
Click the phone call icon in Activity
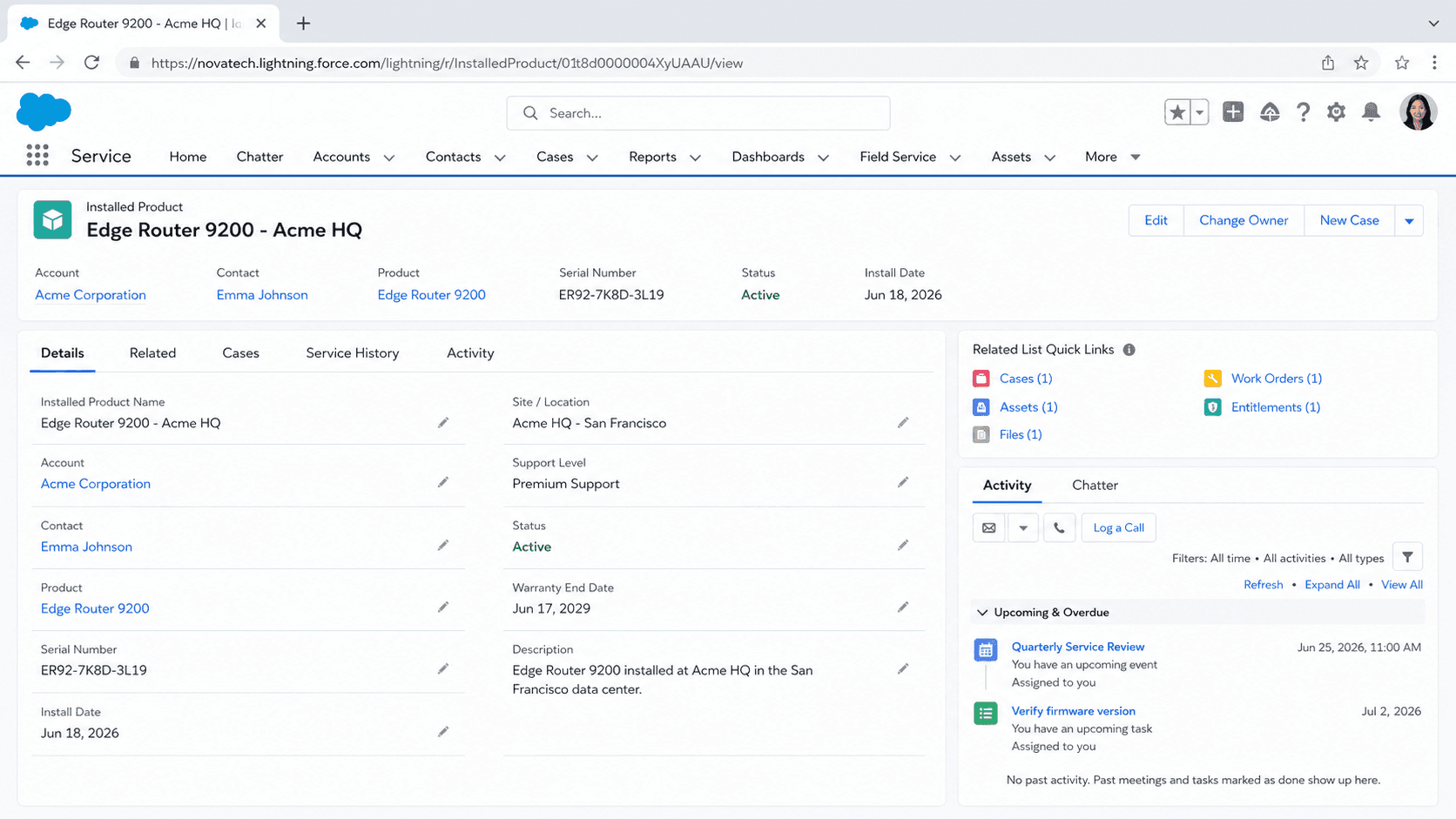(1059, 527)
